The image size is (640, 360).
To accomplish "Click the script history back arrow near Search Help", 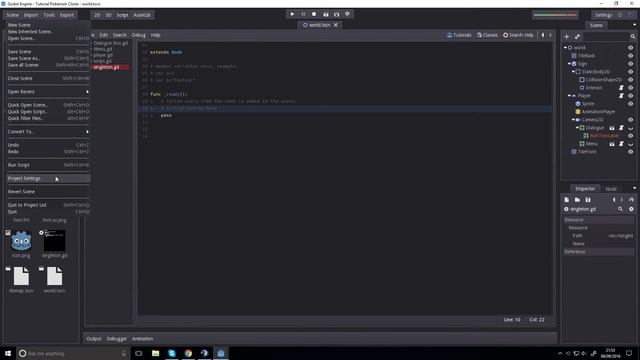I will coord(543,35).
